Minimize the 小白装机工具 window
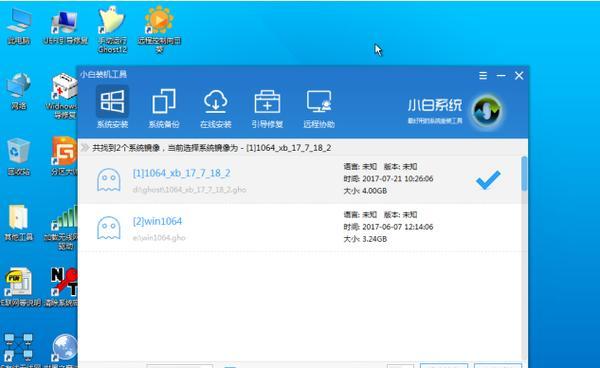This screenshot has width=600, height=368. coord(501,76)
